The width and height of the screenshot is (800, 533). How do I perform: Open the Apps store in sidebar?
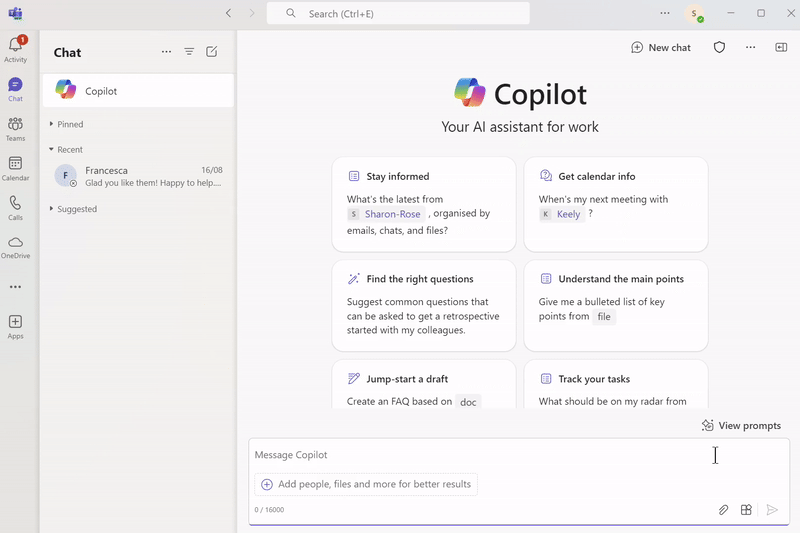(x=15, y=327)
